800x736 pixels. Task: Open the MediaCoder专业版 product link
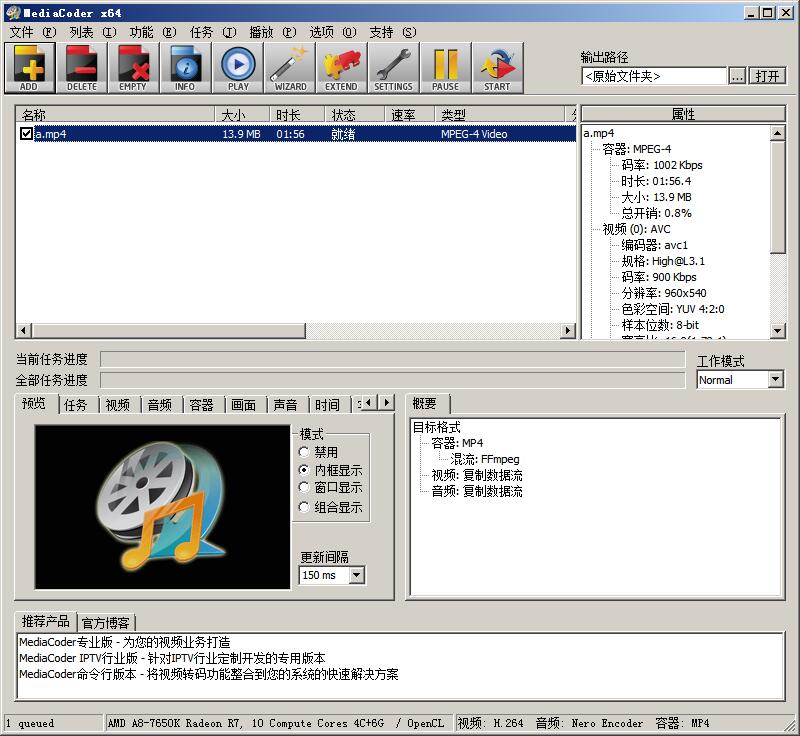coord(124,642)
